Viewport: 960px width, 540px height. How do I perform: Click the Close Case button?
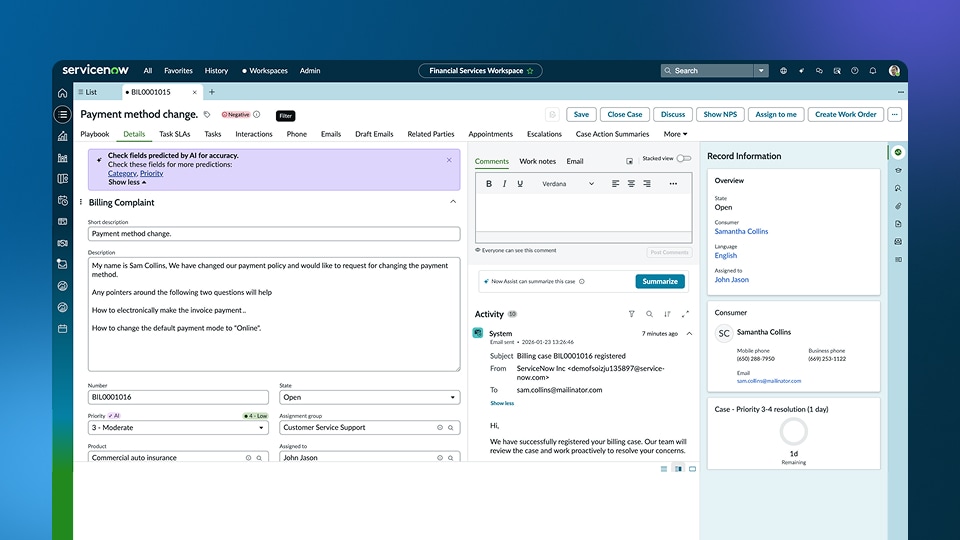coord(624,114)
